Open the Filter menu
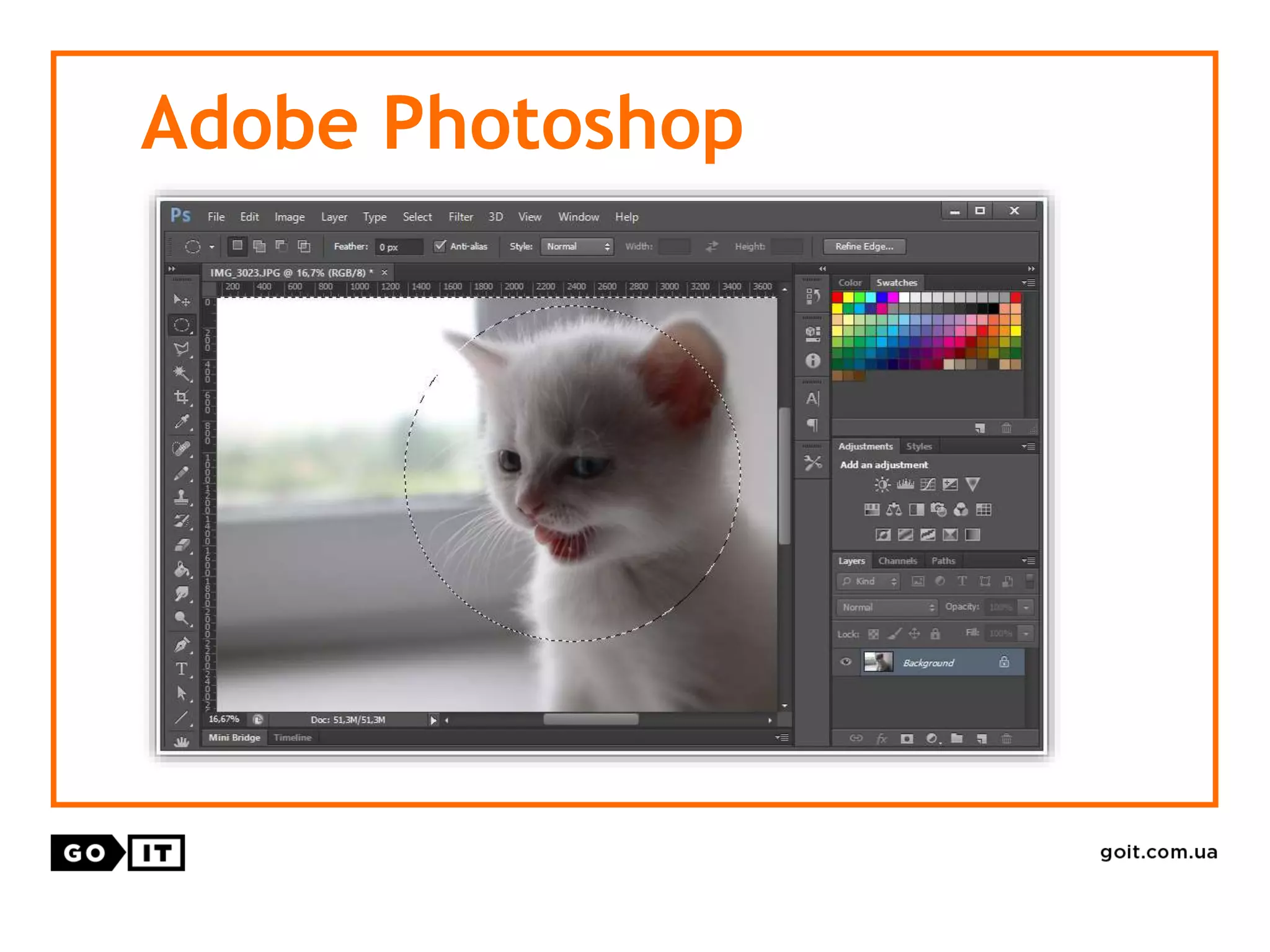Screen dimensions: 1270x952 (x=461, y=217)
